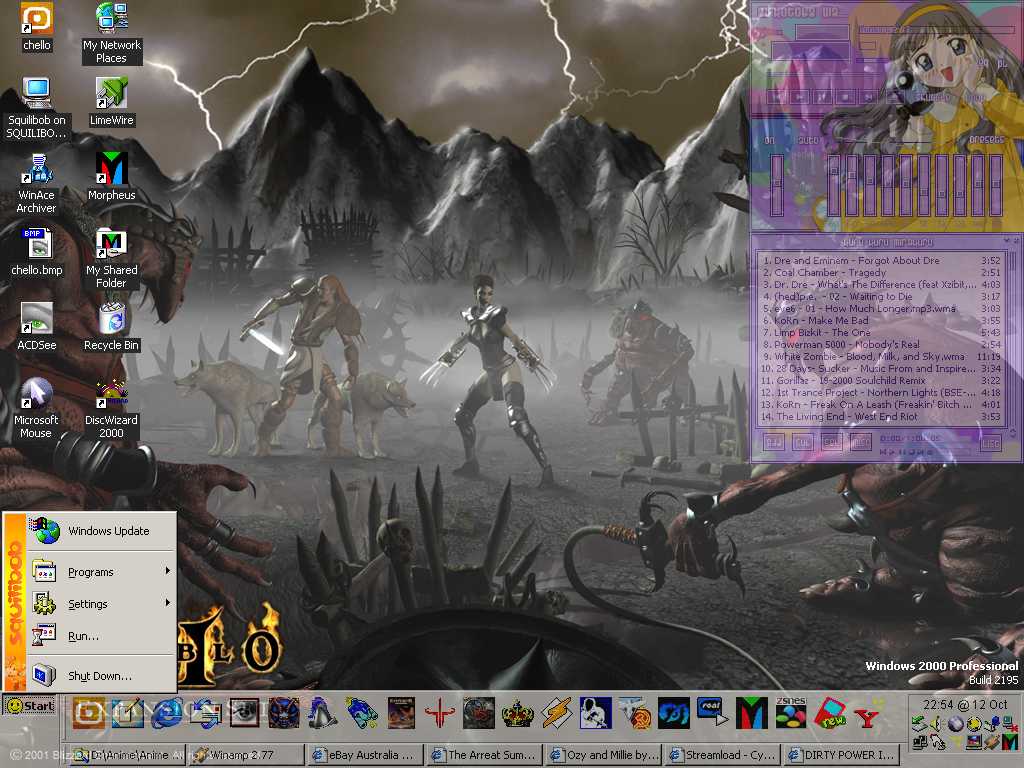Click Winamp pause button
Viewport: 1024px width, 768px height.
[822, 97]
